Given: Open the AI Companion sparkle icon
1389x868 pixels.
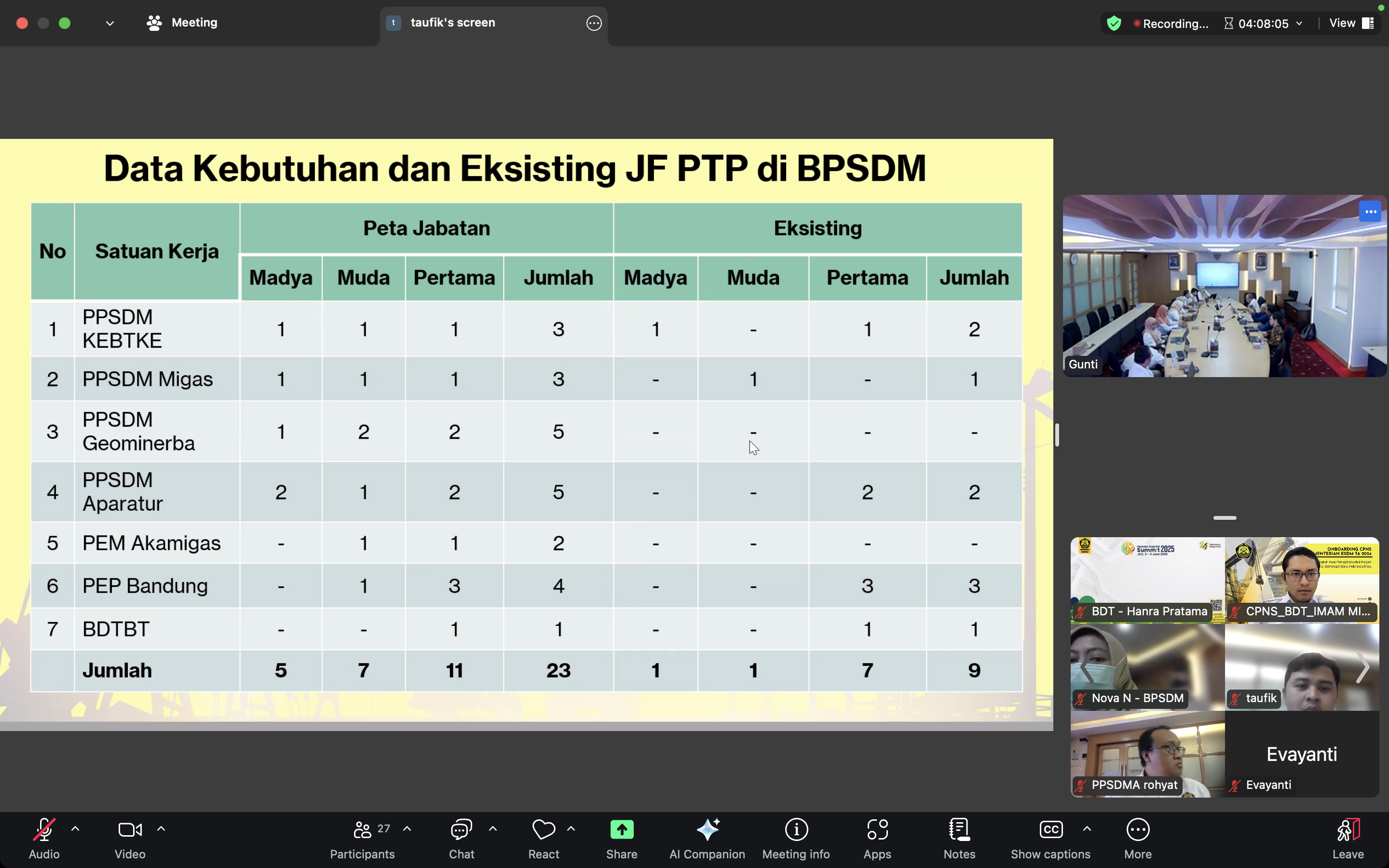Looking at the screenshot, I should (x=707, y=829).
